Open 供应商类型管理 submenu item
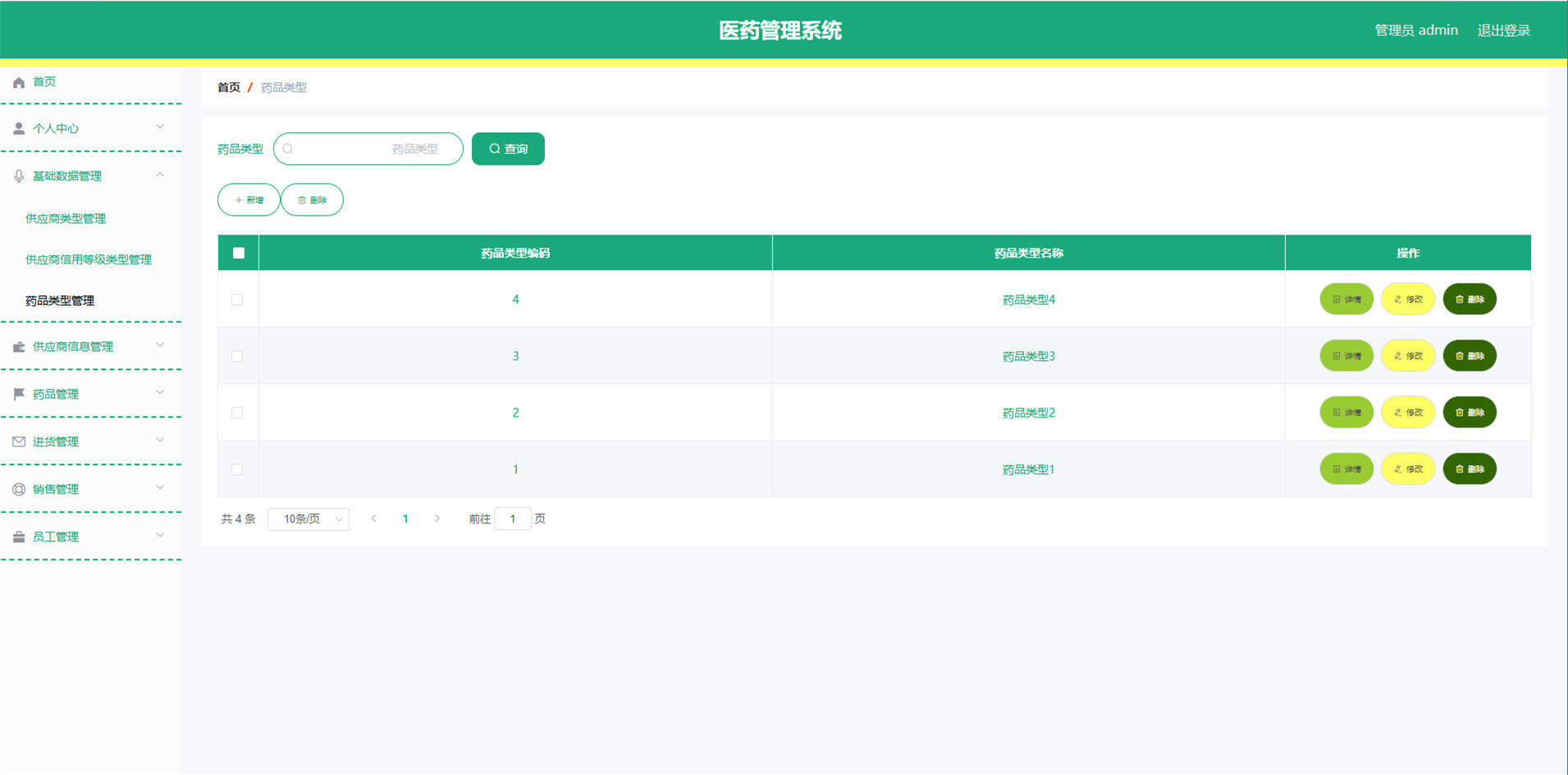 click(x=66, y=219)
